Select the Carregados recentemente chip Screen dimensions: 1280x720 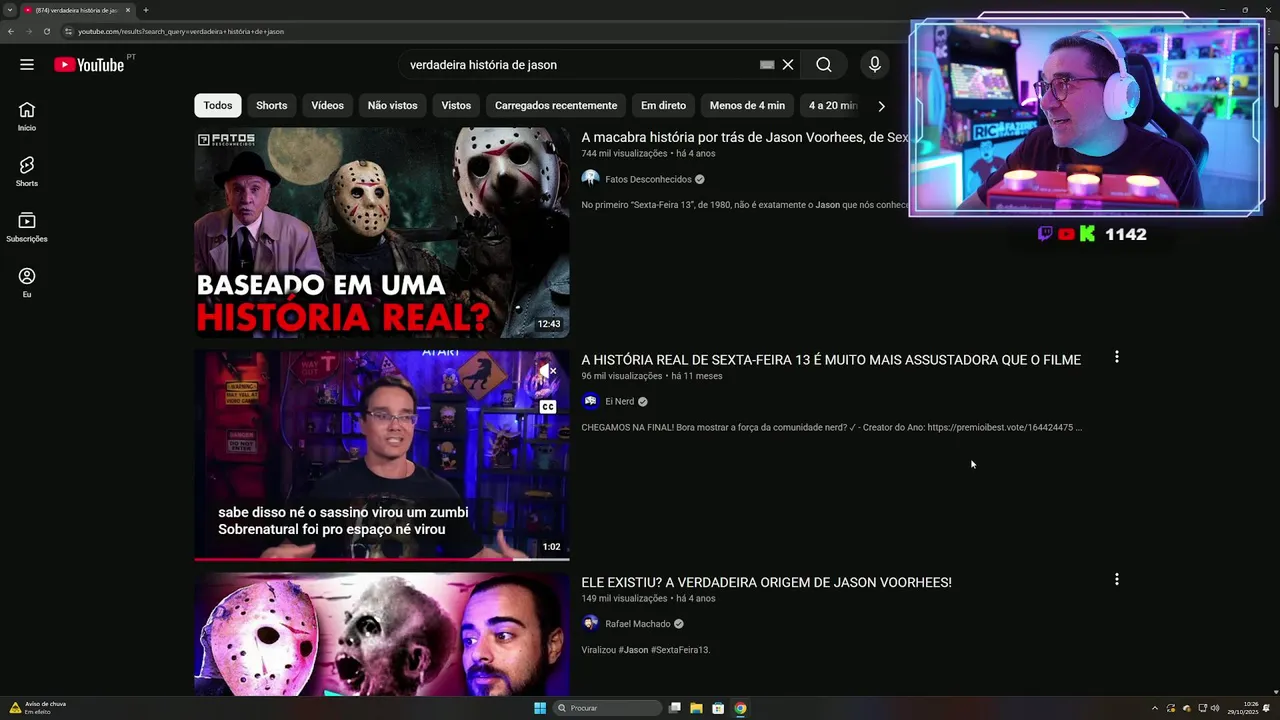pos(556,105)
